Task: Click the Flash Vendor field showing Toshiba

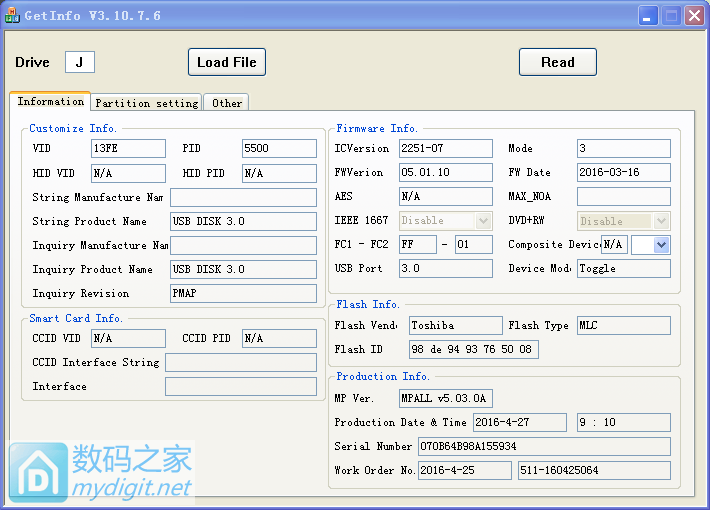Action: 456,326
